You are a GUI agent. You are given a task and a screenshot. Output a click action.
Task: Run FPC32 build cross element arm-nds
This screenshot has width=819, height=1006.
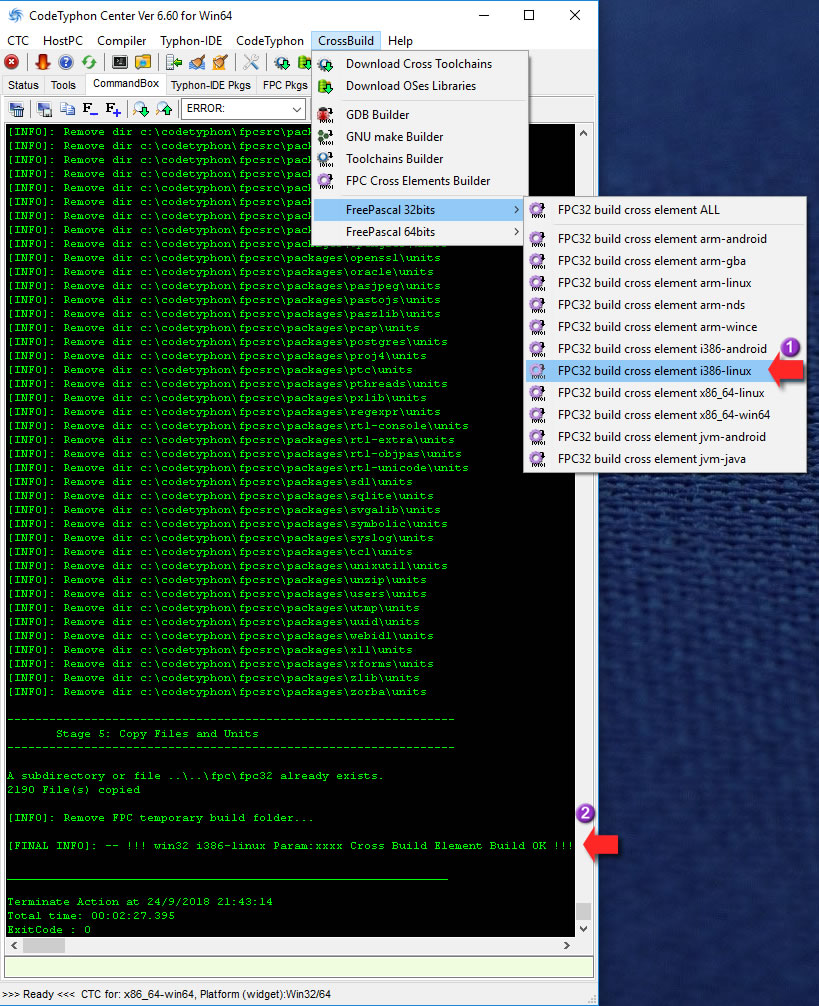[x=665, y=305]
